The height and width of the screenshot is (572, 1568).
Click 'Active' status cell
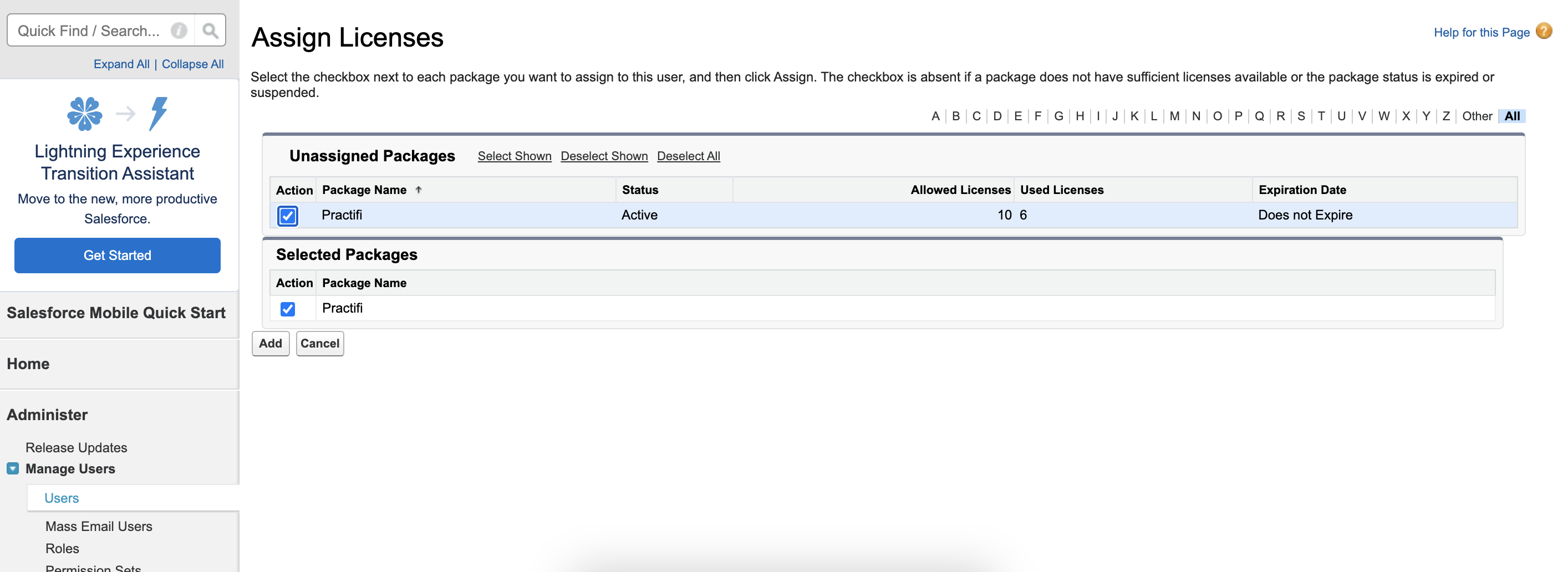(x=639, y=215)
